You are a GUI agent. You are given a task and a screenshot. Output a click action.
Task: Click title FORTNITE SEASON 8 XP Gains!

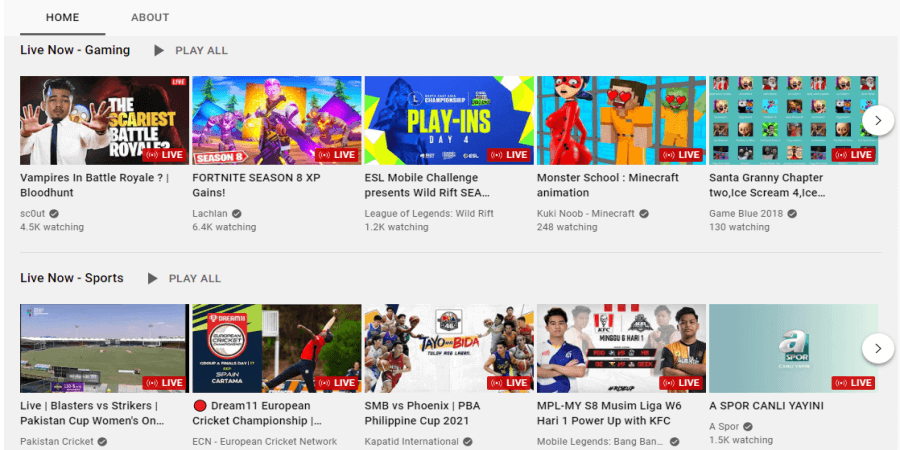(256, 185)
